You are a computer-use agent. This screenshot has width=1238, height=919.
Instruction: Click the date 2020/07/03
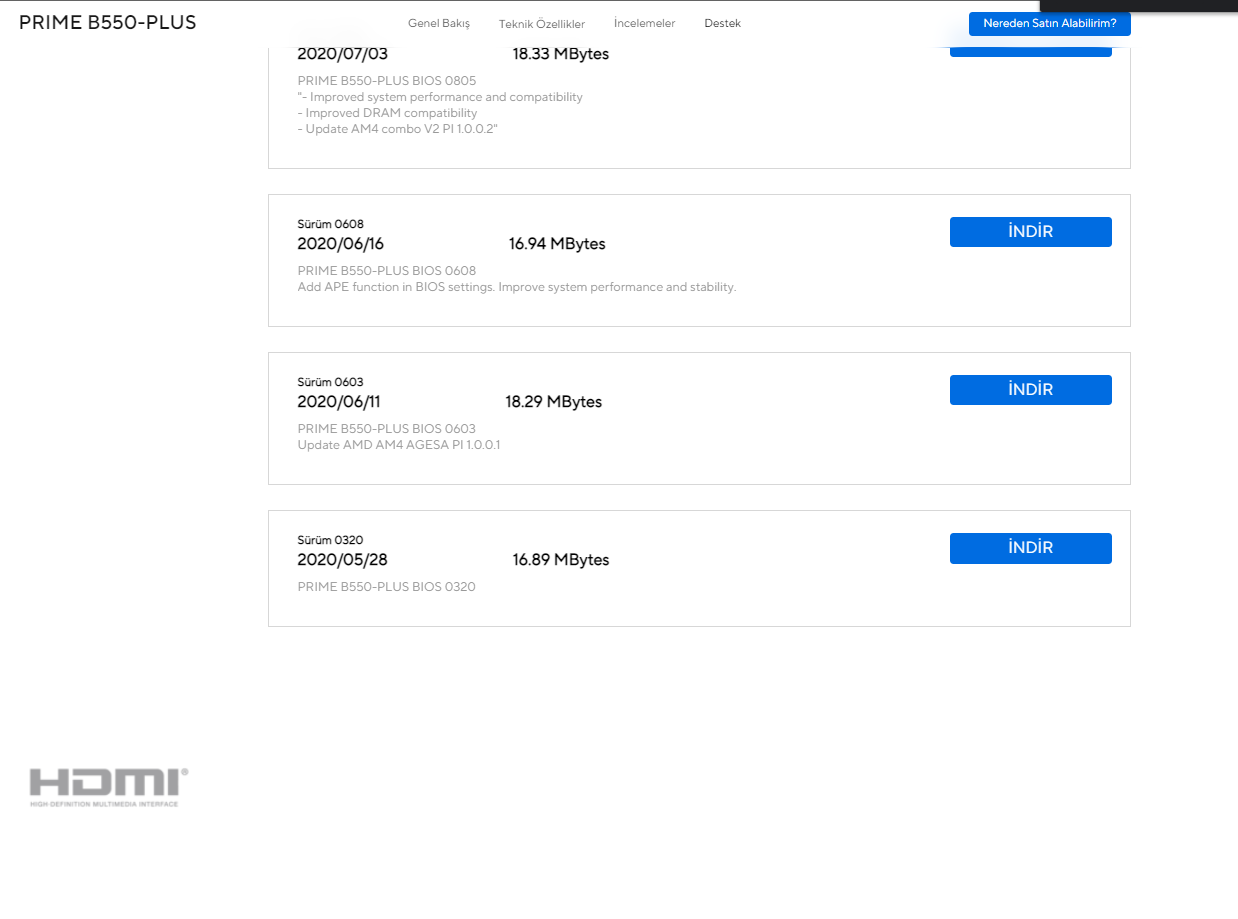(x=343, y=54)
